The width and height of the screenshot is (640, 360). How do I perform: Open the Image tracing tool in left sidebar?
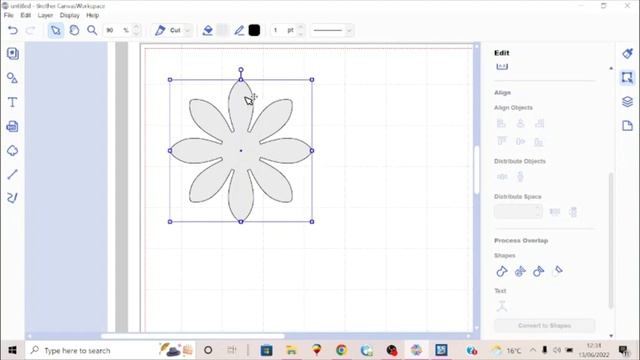pos(12,127)
